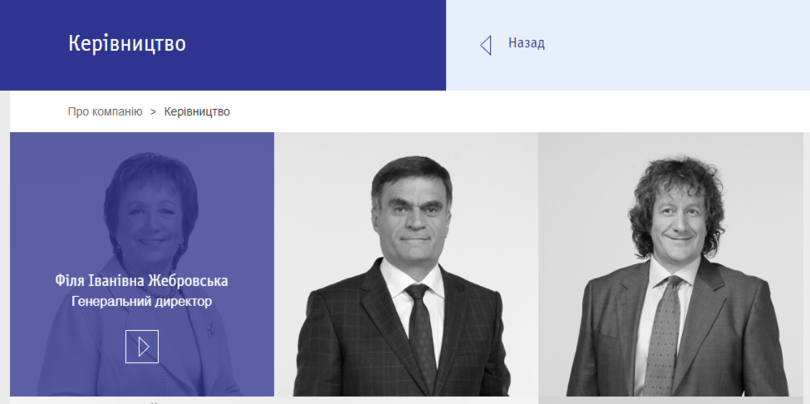810x404 pixels.
Task: Open the boxed arrow icon on Жебровська card
Action: click(142, 346)
